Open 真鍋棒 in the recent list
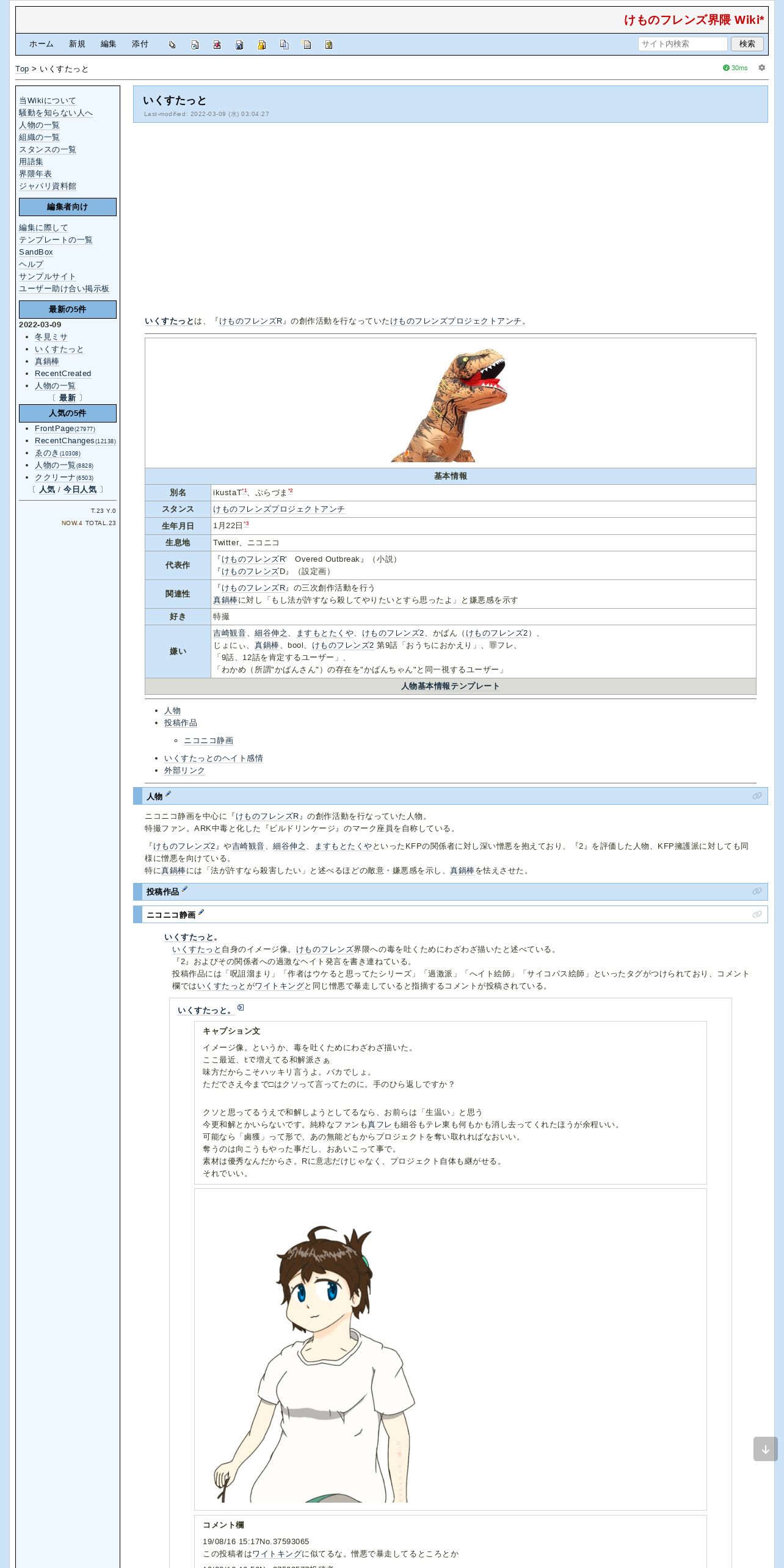784x1568 pixels. 47,361
